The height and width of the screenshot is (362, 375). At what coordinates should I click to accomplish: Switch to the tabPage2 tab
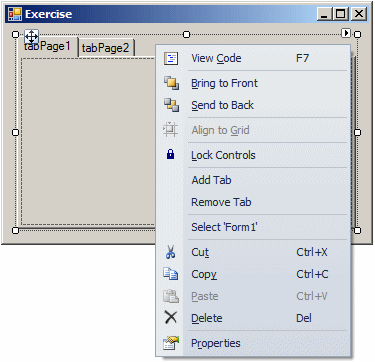(x=106, y=48)
